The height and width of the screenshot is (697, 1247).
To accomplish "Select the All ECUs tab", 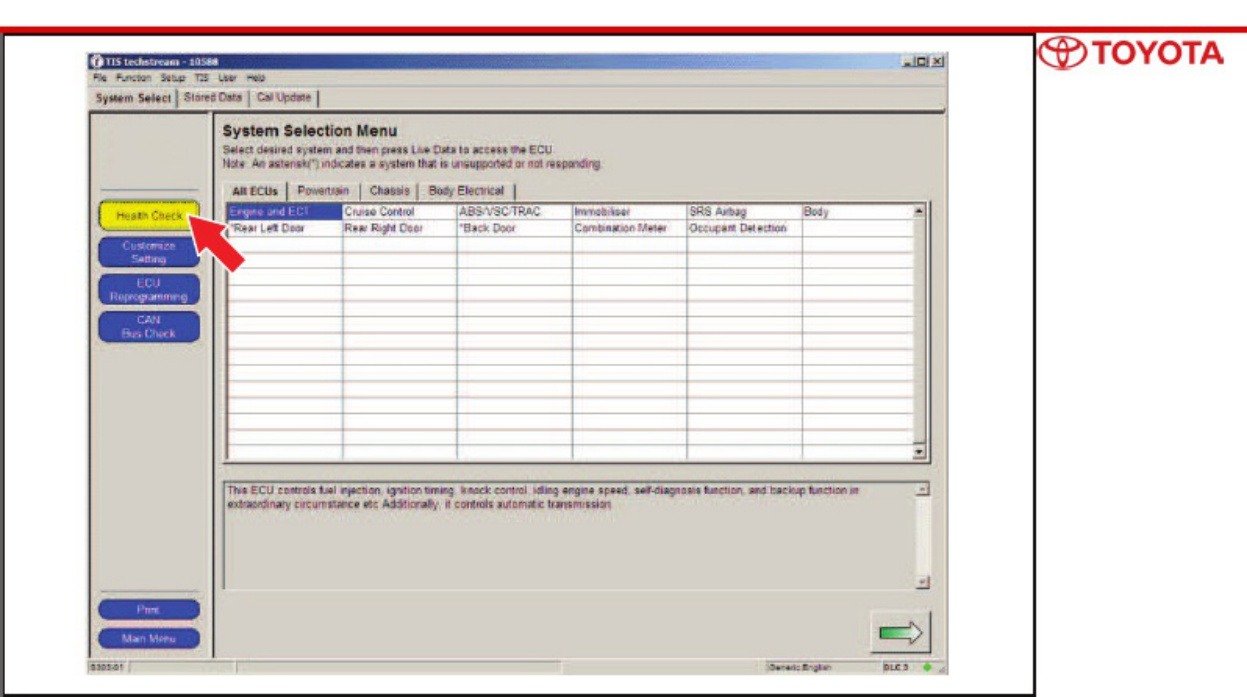I will 255,191.
